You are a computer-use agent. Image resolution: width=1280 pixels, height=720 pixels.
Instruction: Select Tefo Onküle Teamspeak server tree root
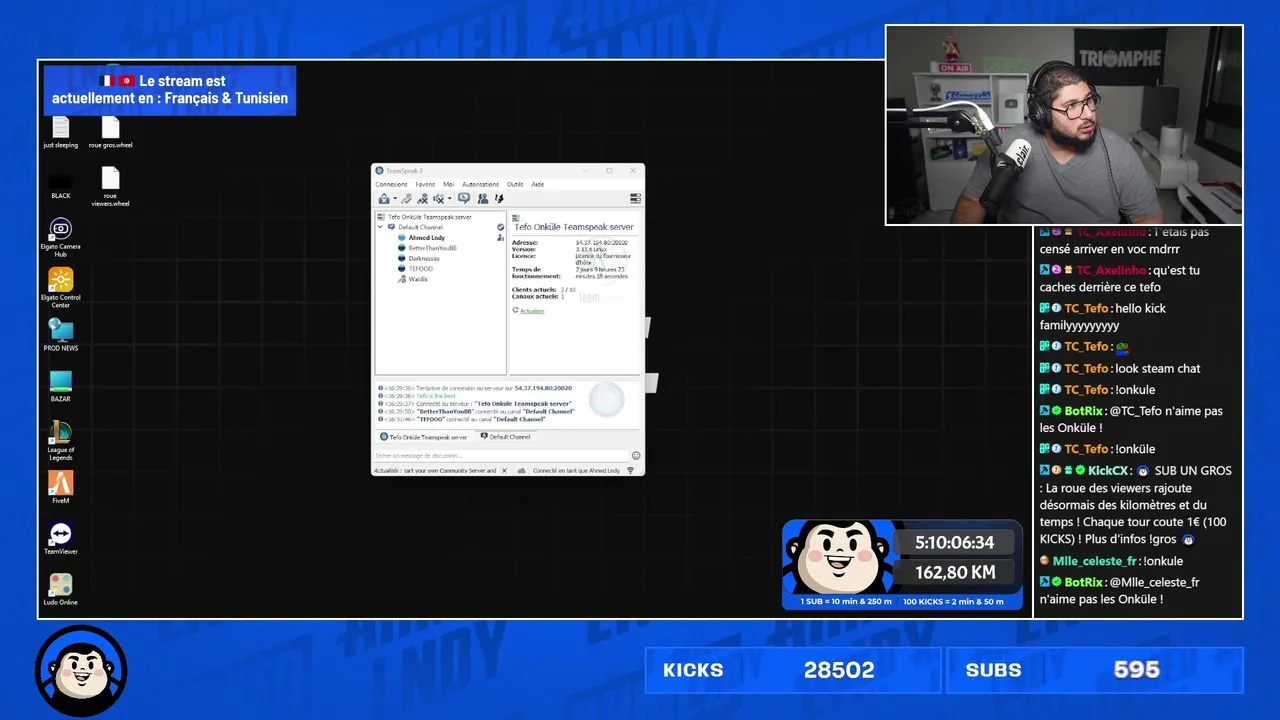[430, 217]
